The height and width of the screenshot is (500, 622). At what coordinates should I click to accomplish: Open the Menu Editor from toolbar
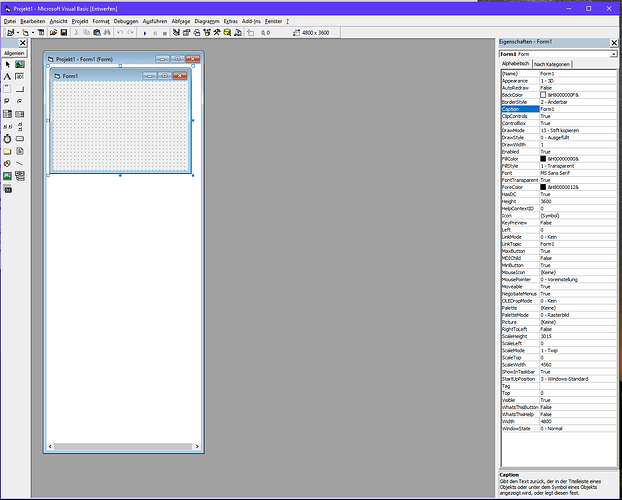(x=40, y=33)
